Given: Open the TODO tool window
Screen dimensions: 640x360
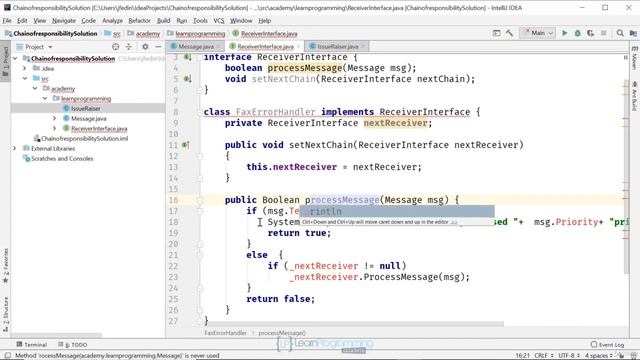Looking at the screenshot, I should pyautogui.click(x=73, y=344).
